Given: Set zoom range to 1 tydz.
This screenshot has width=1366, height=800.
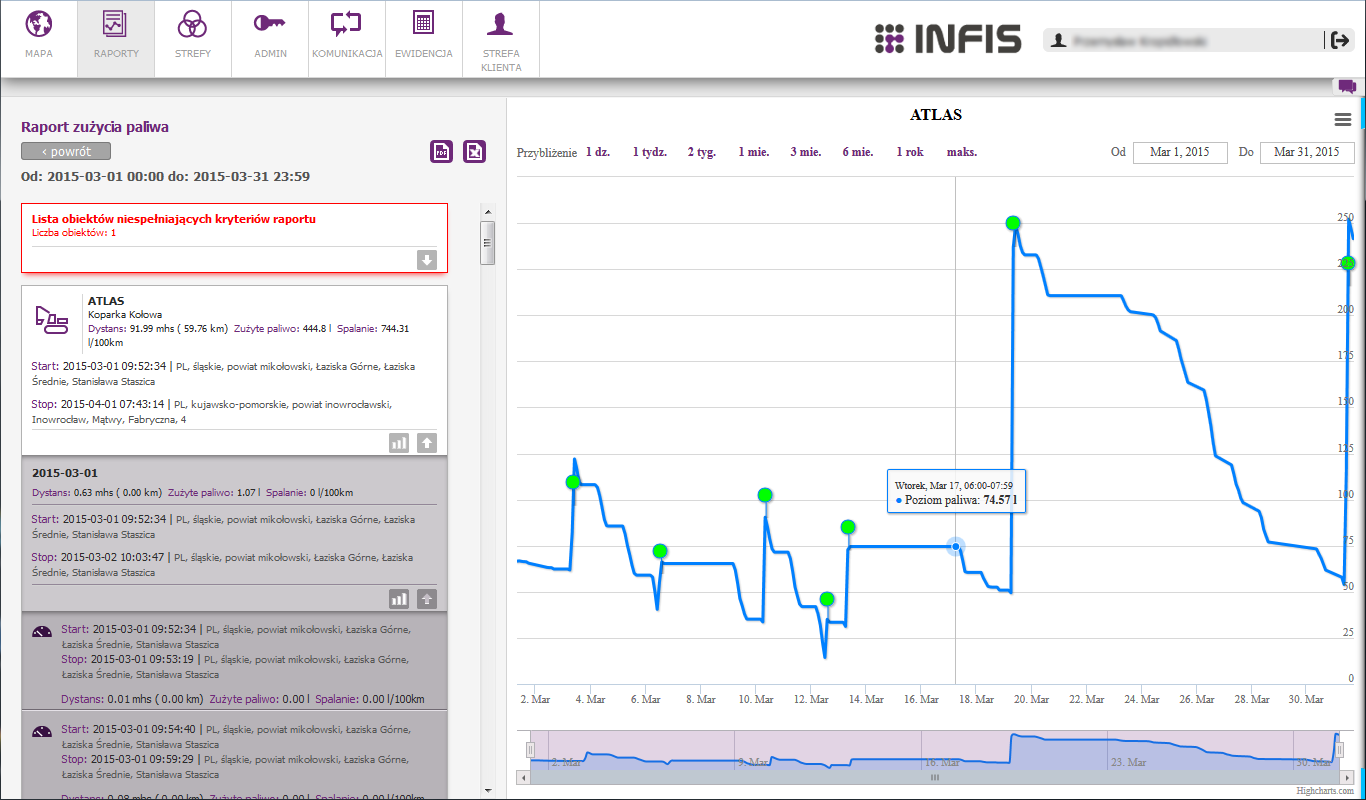Looking at the screenshot, I should point(650,152).
